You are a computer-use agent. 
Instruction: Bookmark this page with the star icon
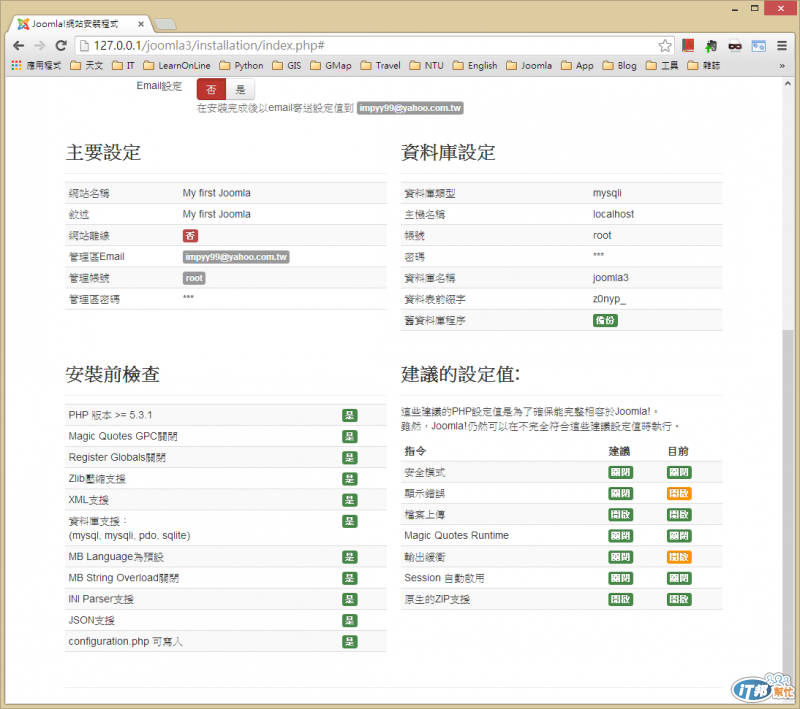tap(665, 46)
